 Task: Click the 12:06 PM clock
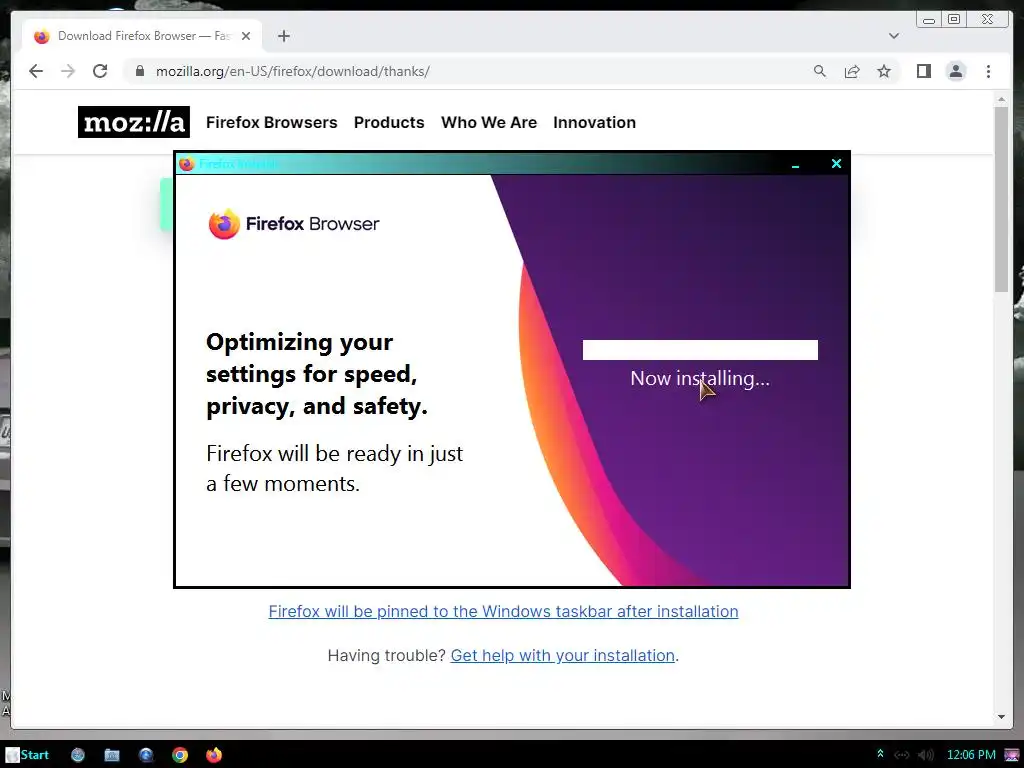971,755
